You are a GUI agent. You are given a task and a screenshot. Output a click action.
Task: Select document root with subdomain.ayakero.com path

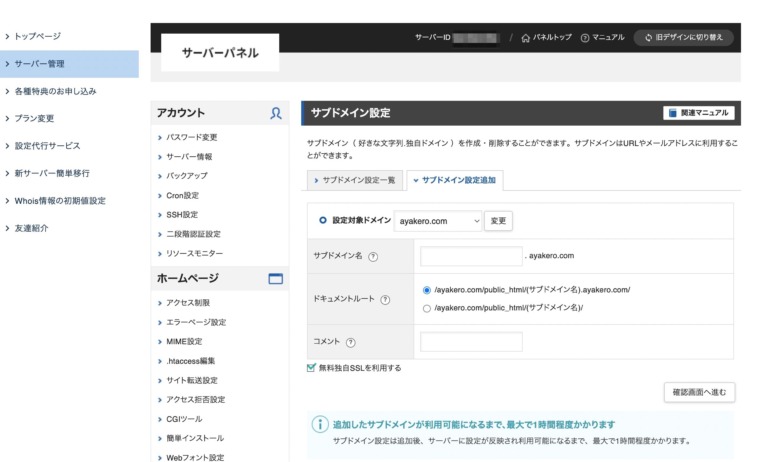pos(427,290)
